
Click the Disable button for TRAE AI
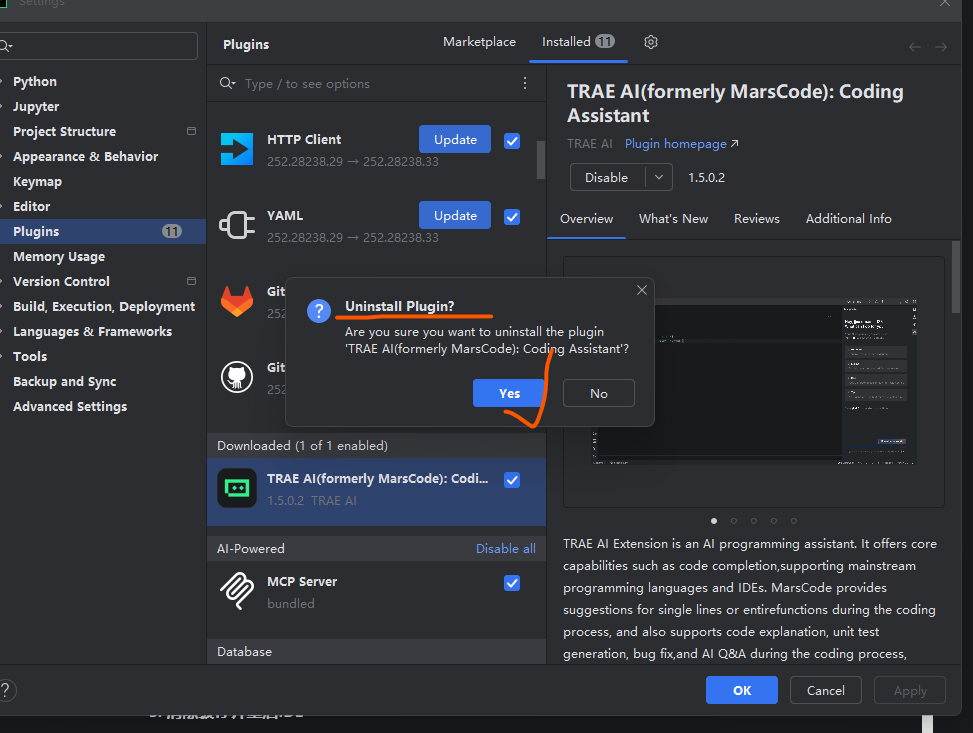607,178
